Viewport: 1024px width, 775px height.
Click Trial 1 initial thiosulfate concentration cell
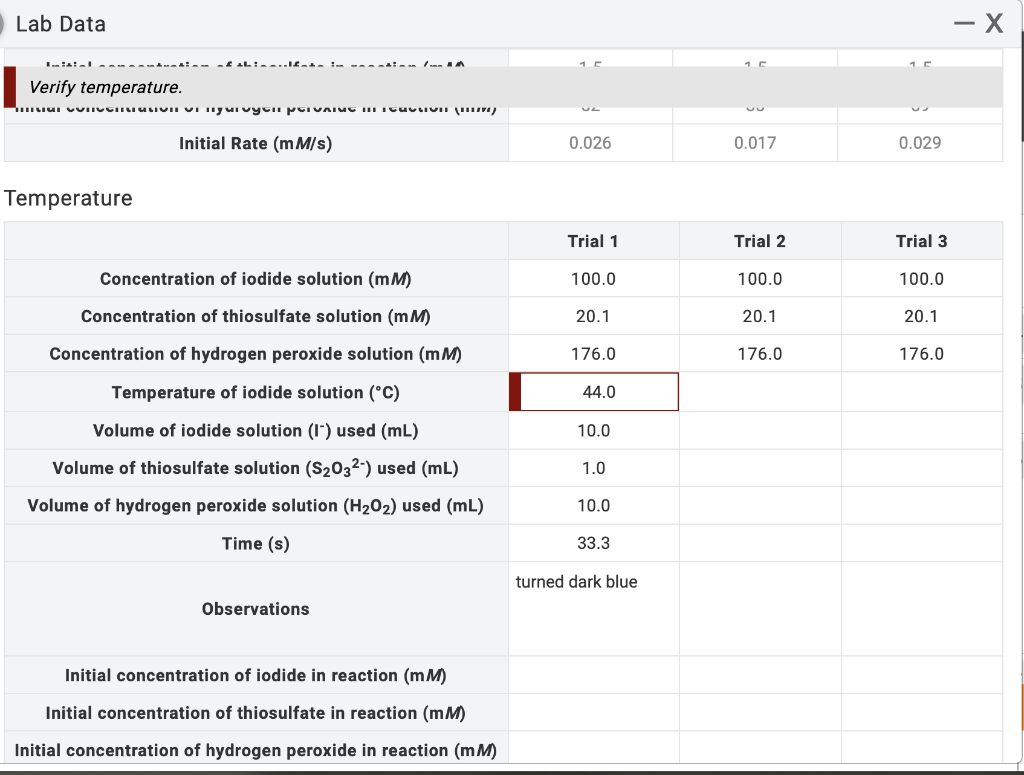click(x=594, y=712)
